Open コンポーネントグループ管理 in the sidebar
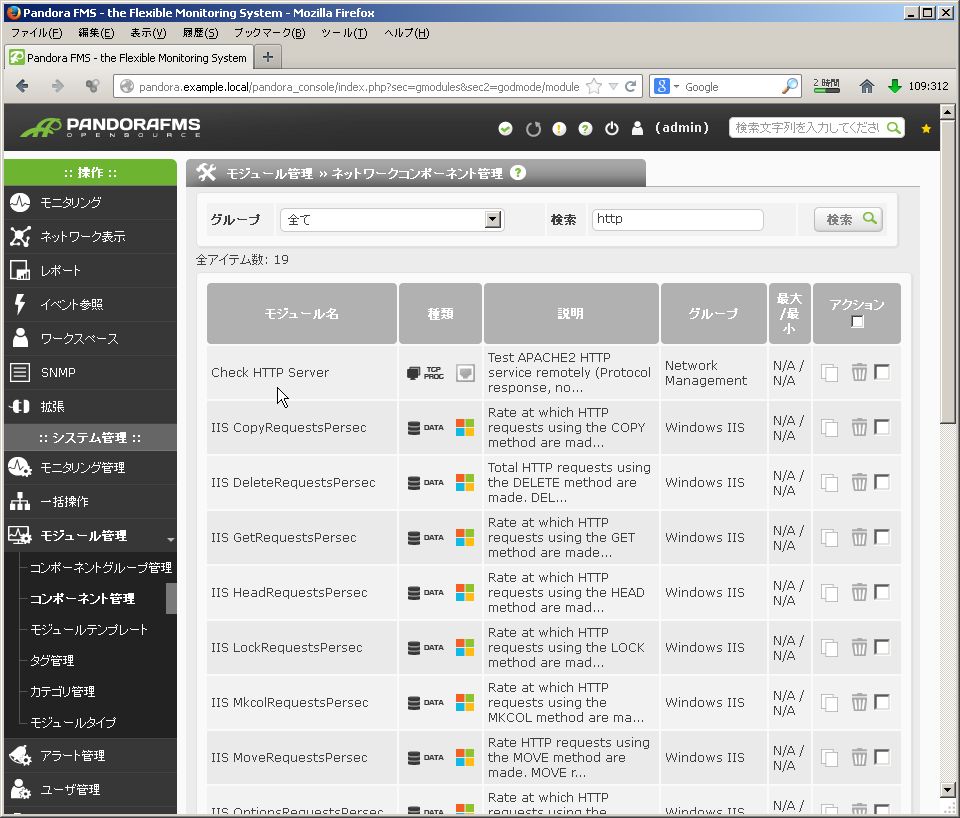Viewport: 960px width, 818px height. click(101, 568)
